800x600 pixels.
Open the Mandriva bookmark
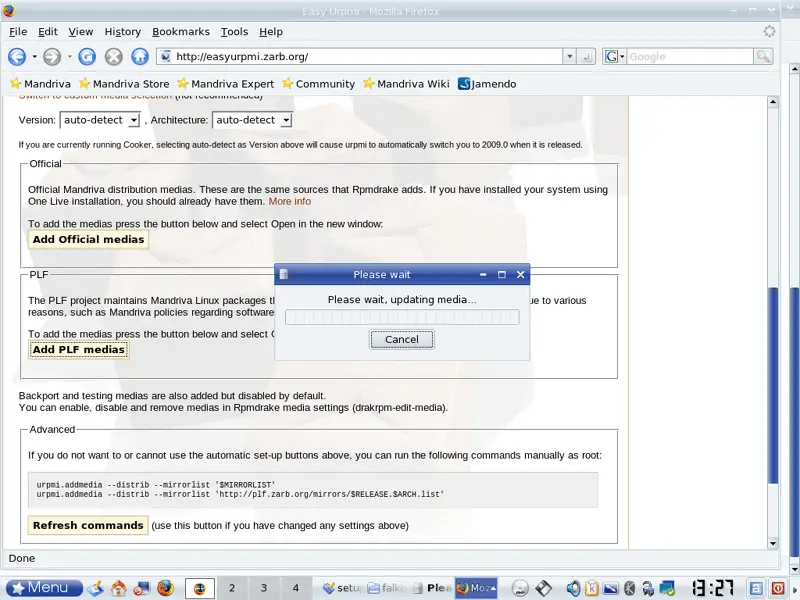(x=40, y=84)
